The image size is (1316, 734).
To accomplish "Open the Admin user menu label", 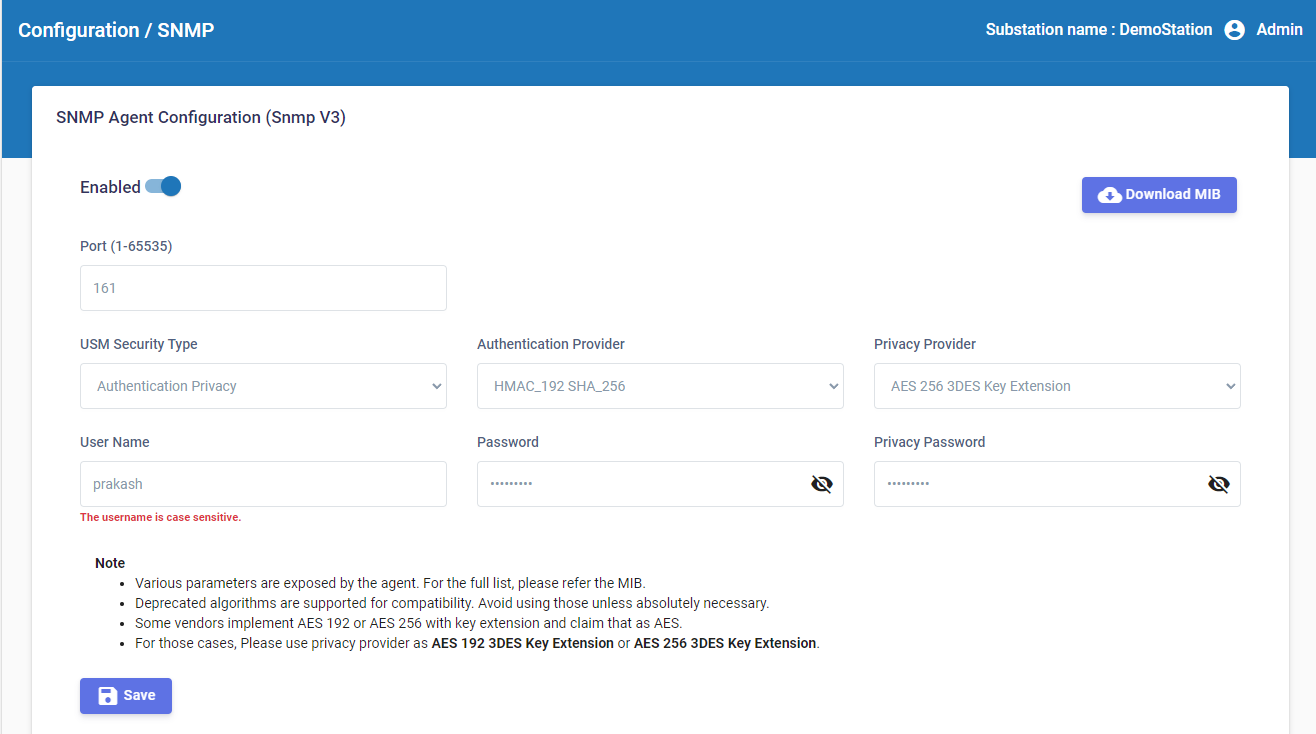I will (1279, 30).
